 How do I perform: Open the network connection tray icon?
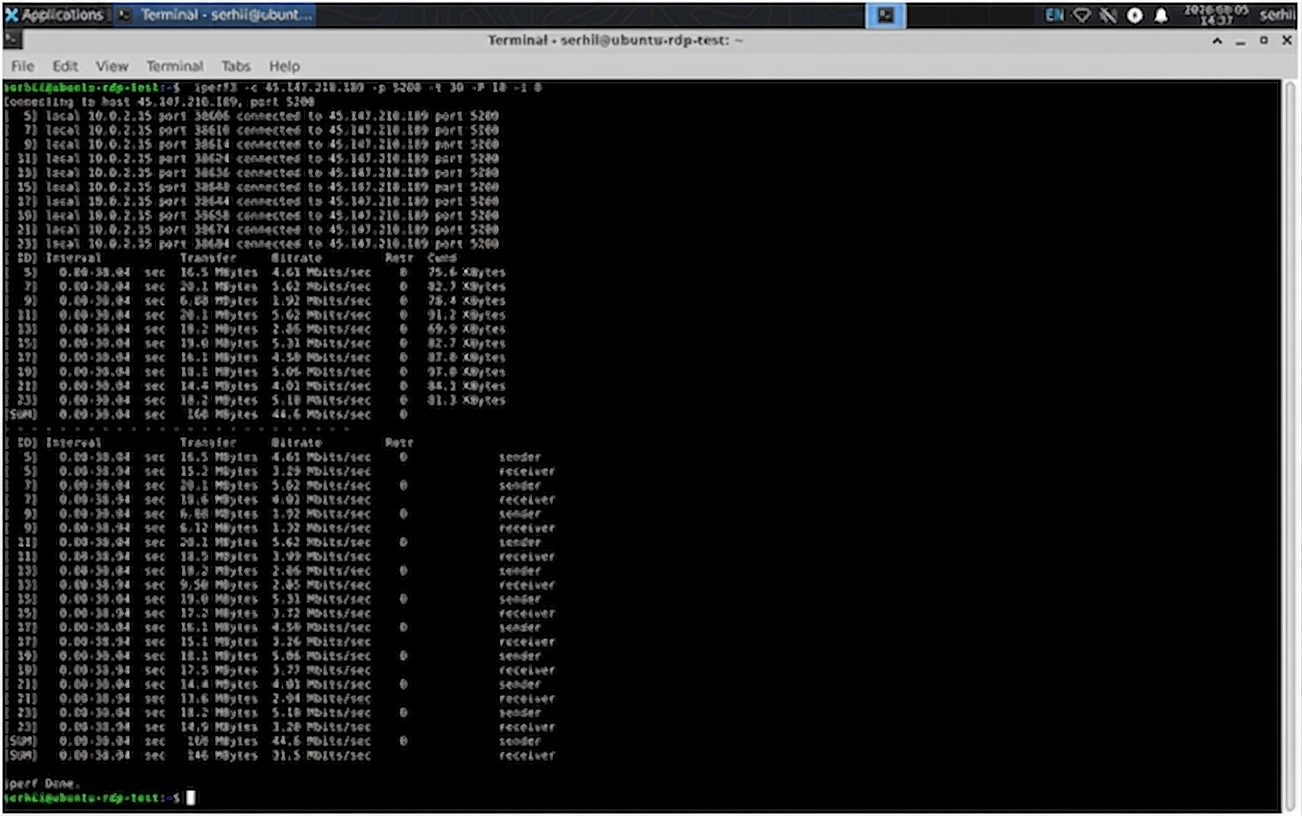click(x=1081, y=15)
